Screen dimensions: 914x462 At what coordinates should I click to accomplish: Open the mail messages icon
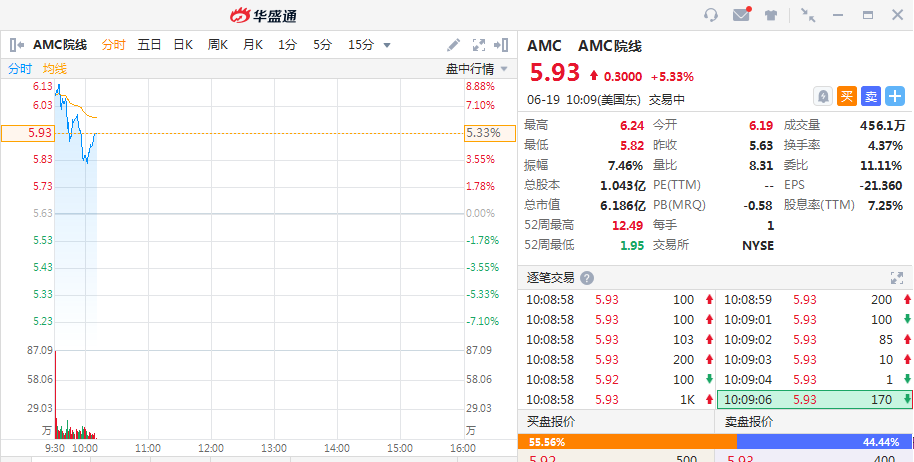click(x=741, y=15)
